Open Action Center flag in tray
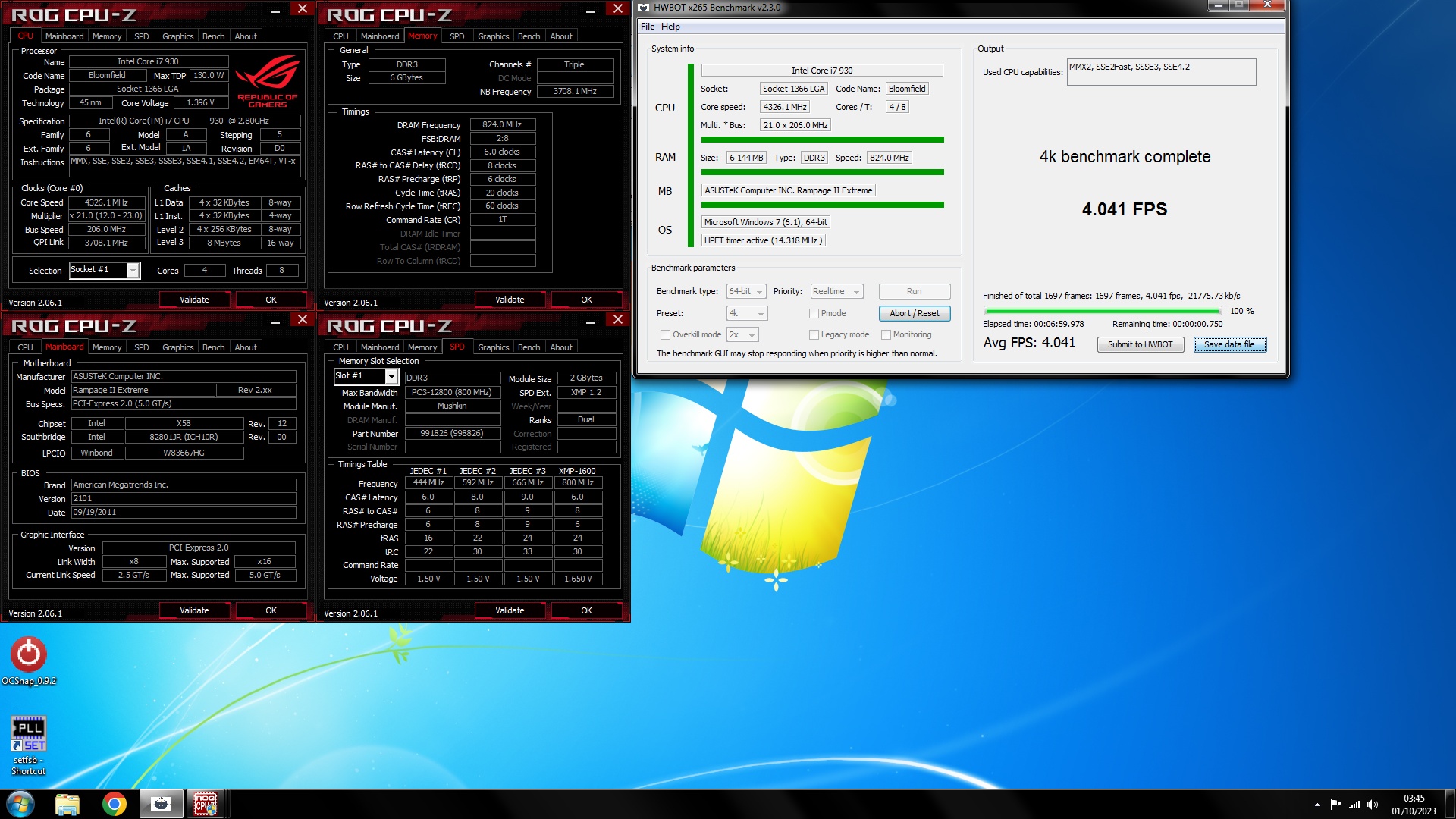Screen dimensions: 1456x819 pyautogui.click(x=1335, y=805)
